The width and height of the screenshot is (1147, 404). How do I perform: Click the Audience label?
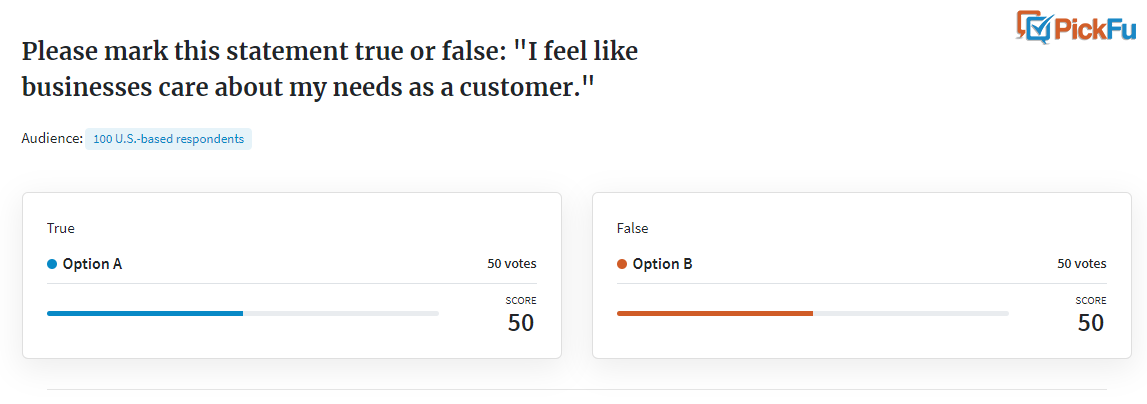[x=52, y=139]
